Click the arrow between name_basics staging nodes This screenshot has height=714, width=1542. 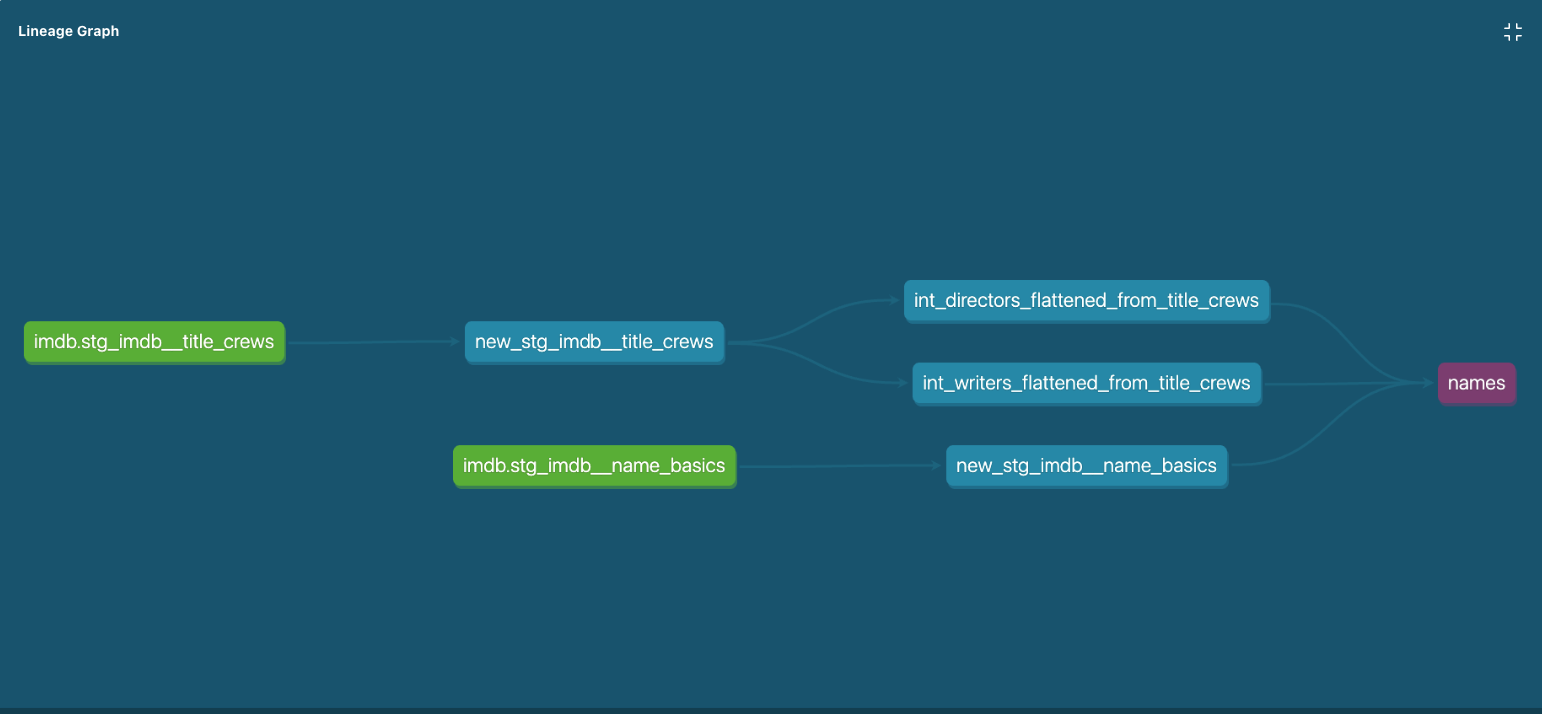(x=840, y=465)
